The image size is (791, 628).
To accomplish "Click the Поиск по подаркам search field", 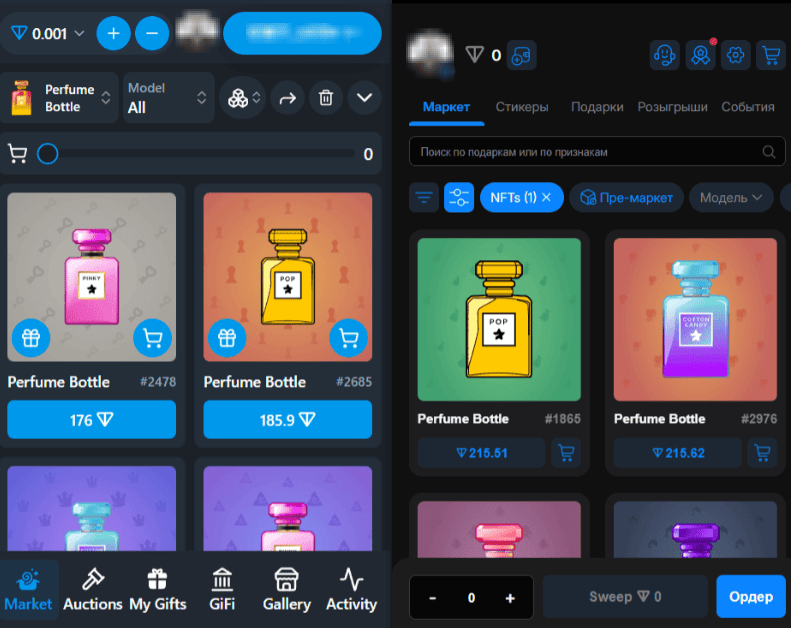I will (x=597, y=151).
